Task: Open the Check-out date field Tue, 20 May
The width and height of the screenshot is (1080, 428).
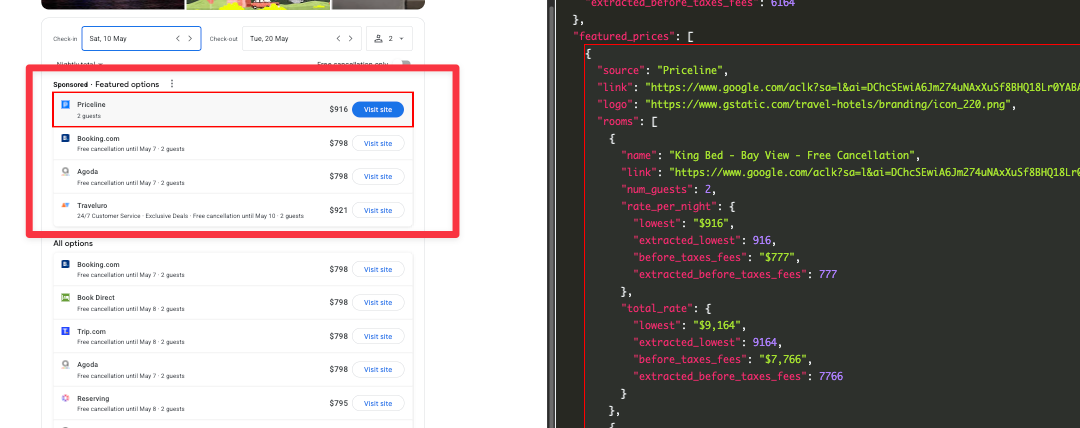Action: 302,39
